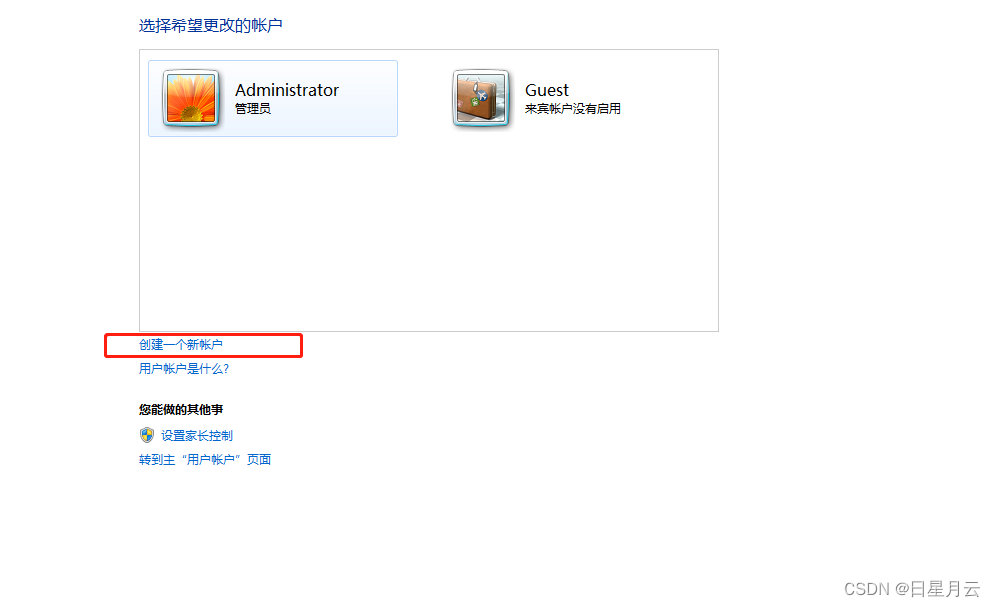Click the 选择希望更改的帐户 page heading
The image size is (995, 607).
211,25
